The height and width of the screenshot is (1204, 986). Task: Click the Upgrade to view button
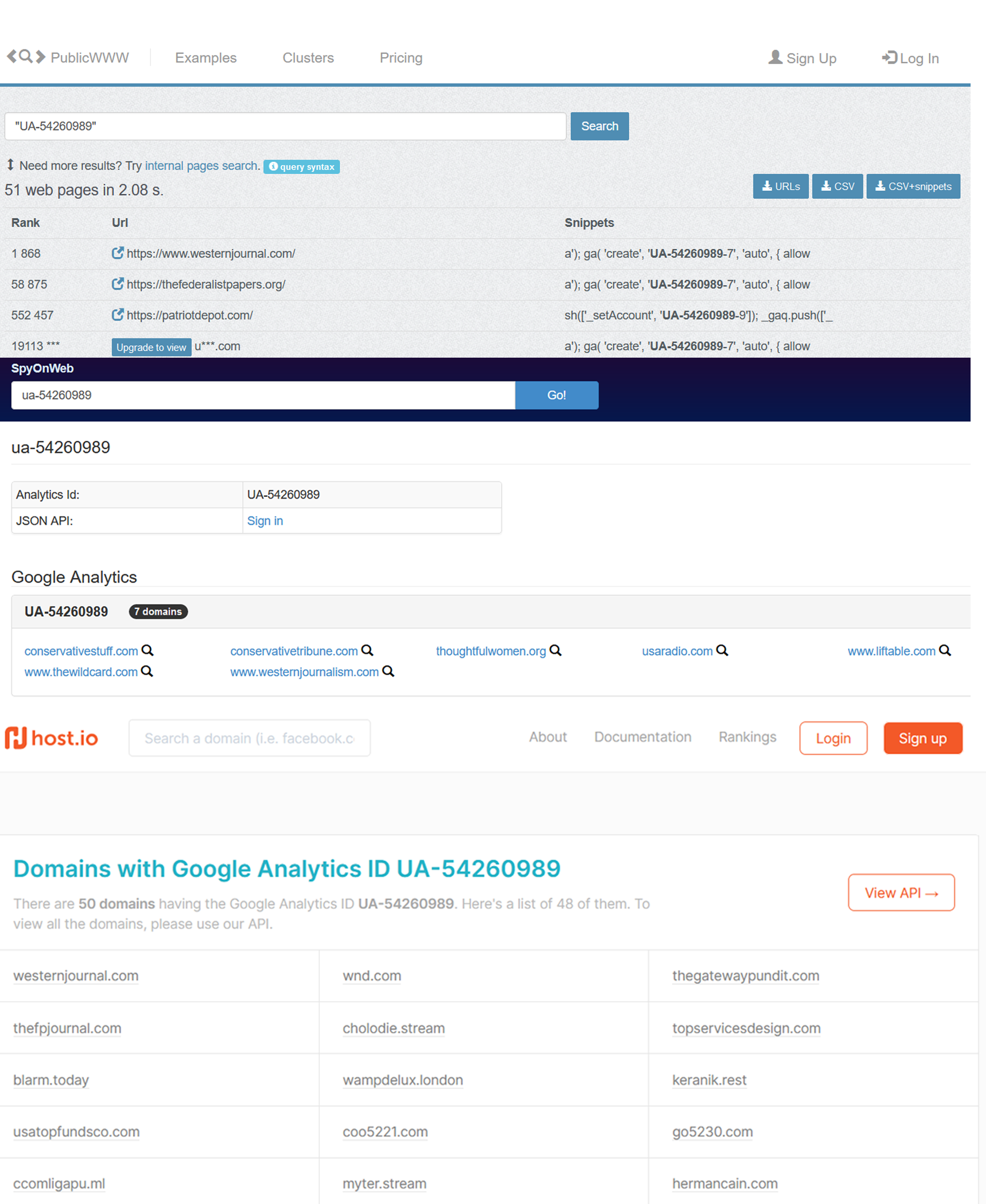pos(151,347)
